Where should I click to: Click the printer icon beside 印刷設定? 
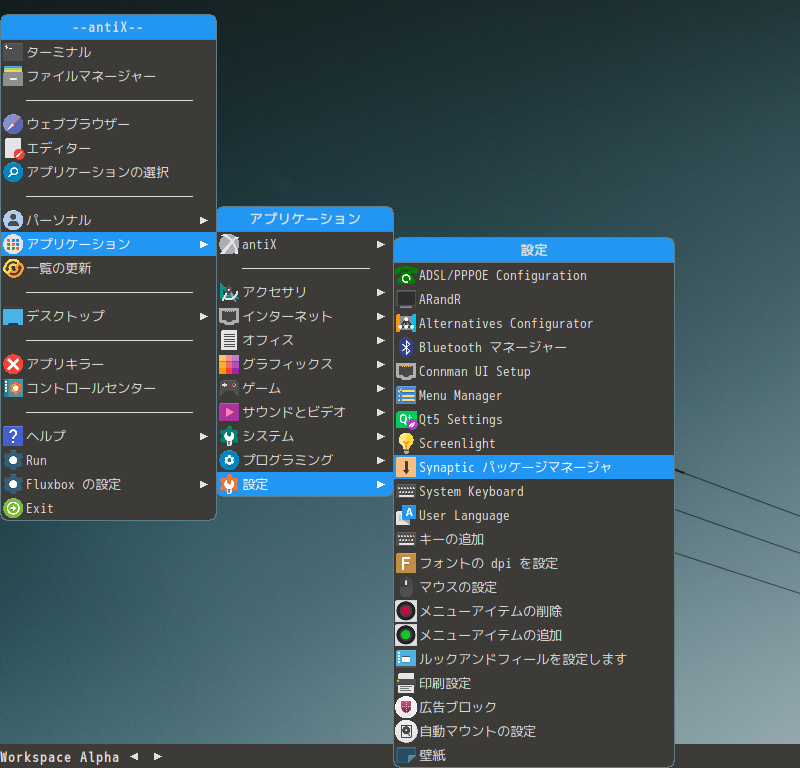[406, 683]
